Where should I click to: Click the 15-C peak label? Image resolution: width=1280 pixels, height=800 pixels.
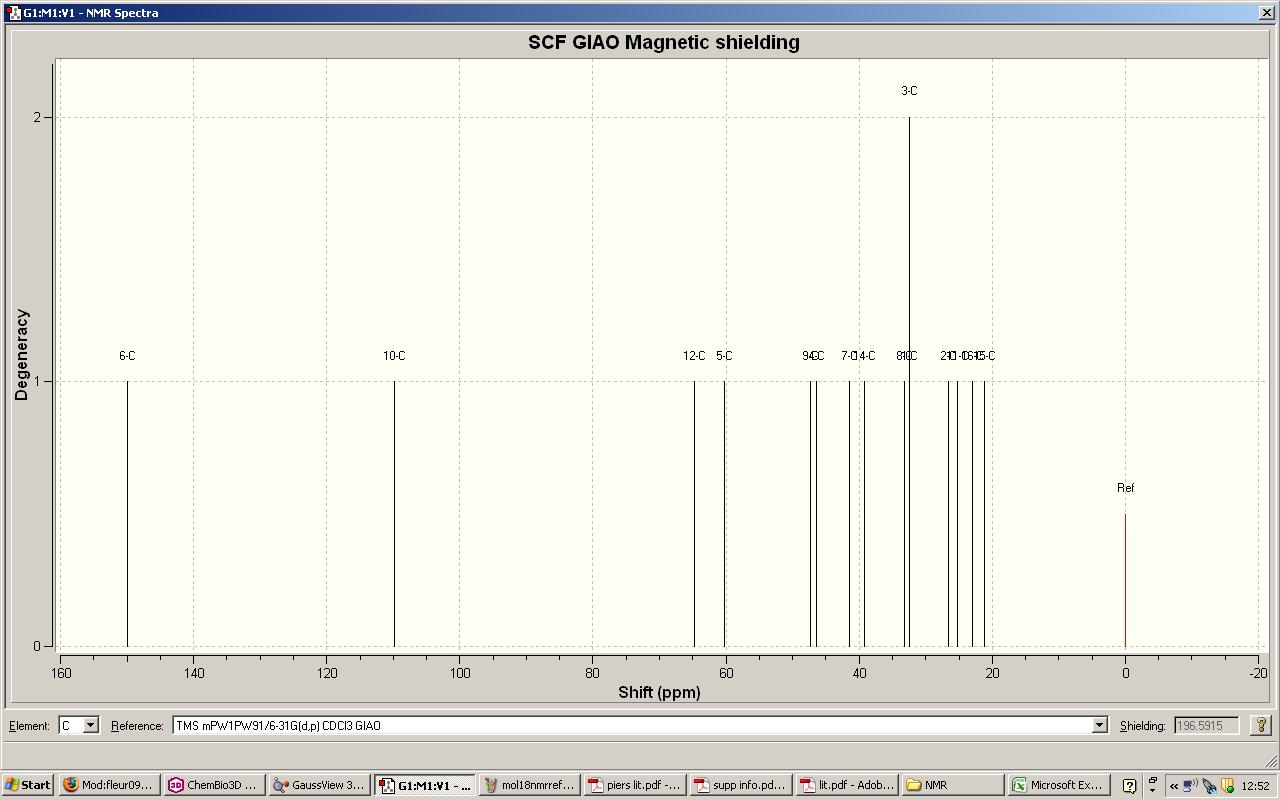click(986, 356)
